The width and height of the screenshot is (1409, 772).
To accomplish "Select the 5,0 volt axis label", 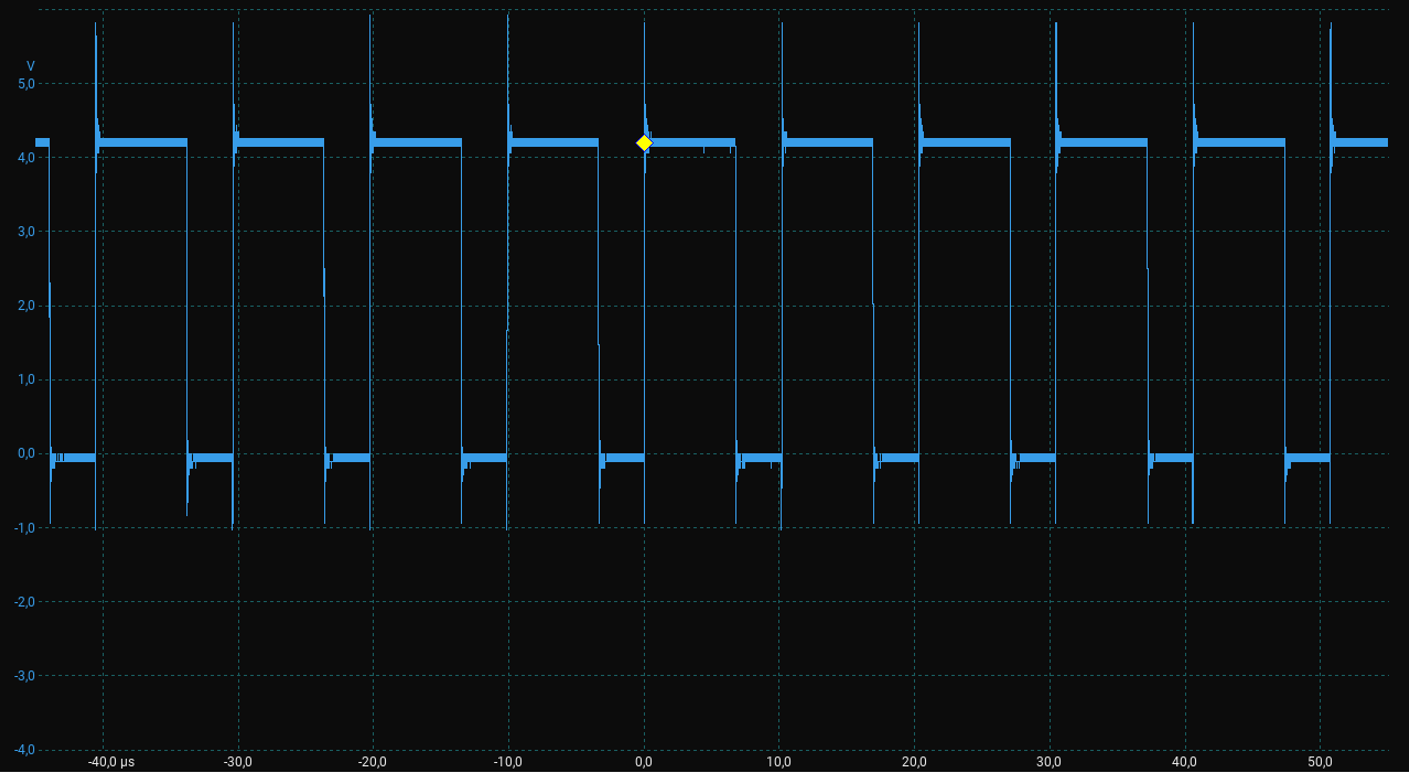I will pos(27,84).
